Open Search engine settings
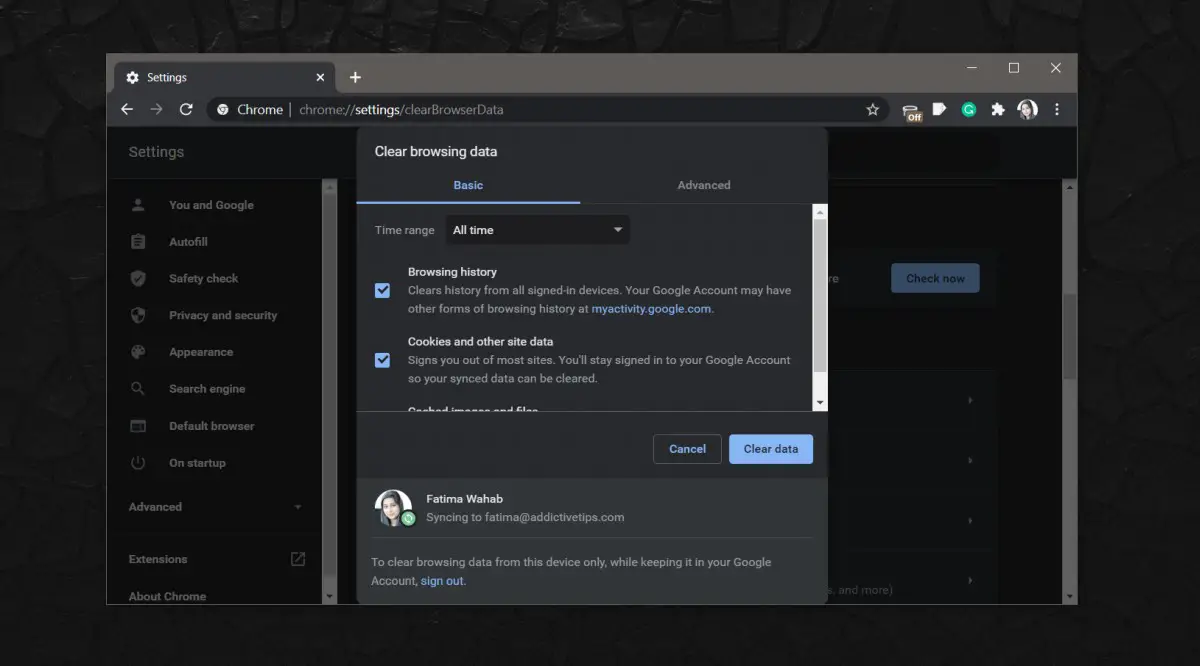 (207, 389)
